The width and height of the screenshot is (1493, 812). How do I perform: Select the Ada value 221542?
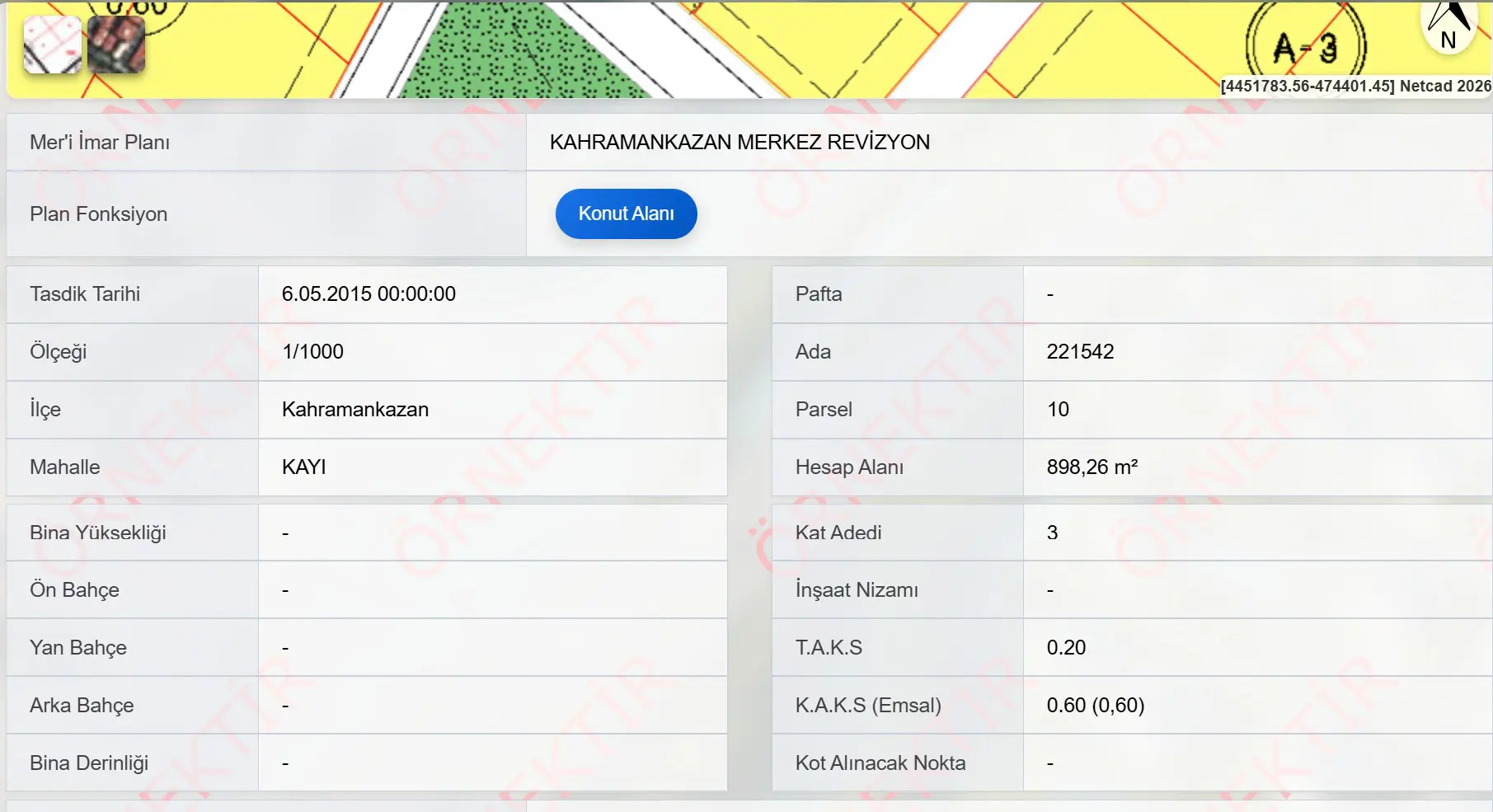[1080, 352]
